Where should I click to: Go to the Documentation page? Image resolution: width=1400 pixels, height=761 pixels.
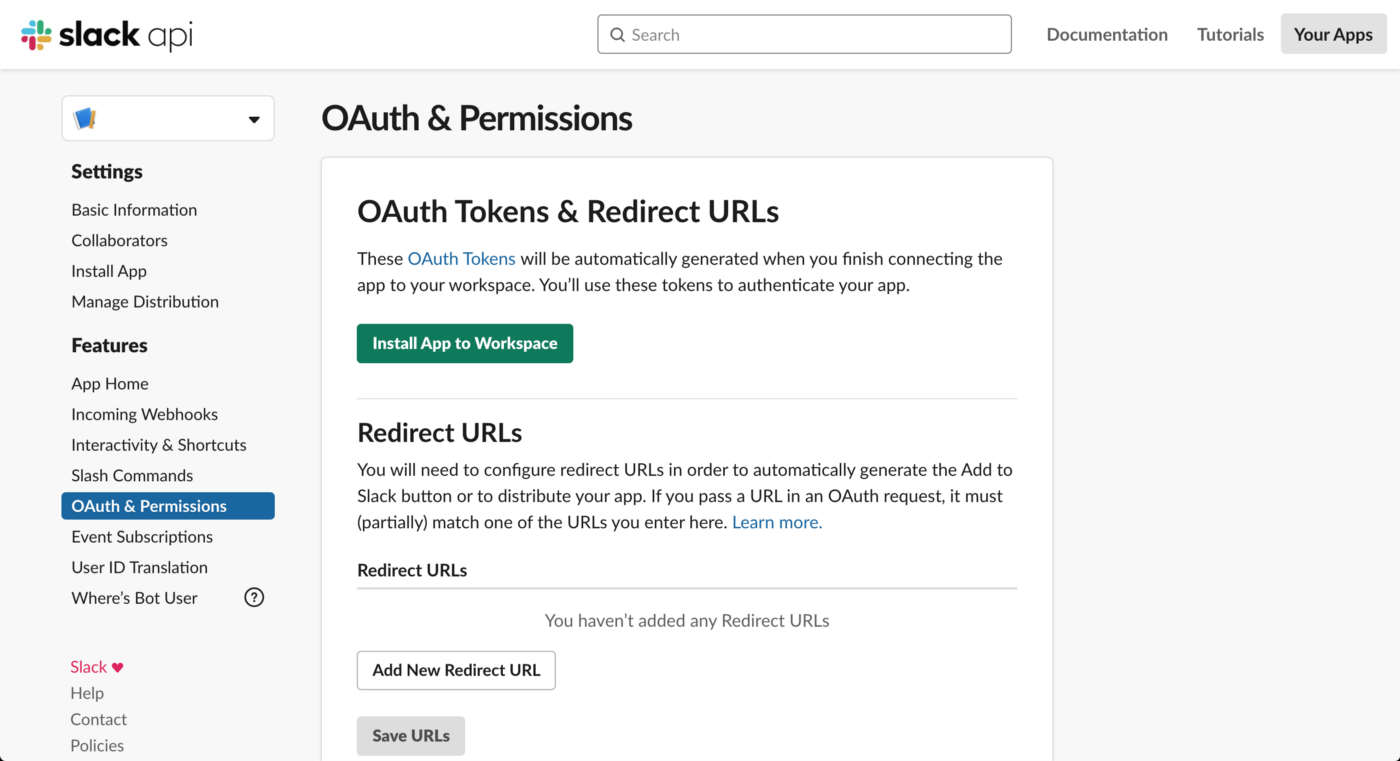click(x=1107, y=34)
